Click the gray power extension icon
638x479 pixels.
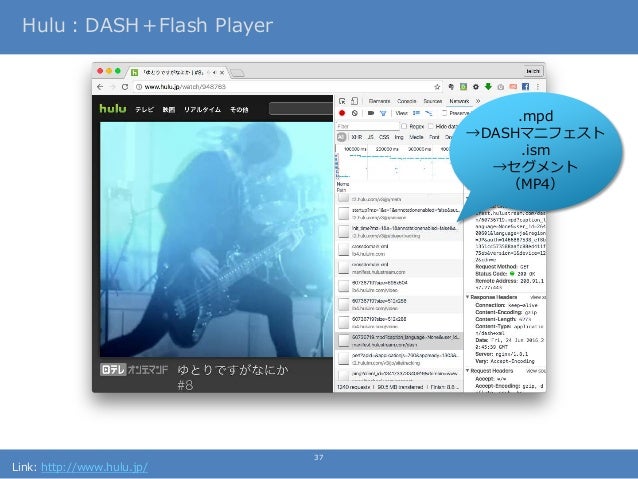coord(501,87)
